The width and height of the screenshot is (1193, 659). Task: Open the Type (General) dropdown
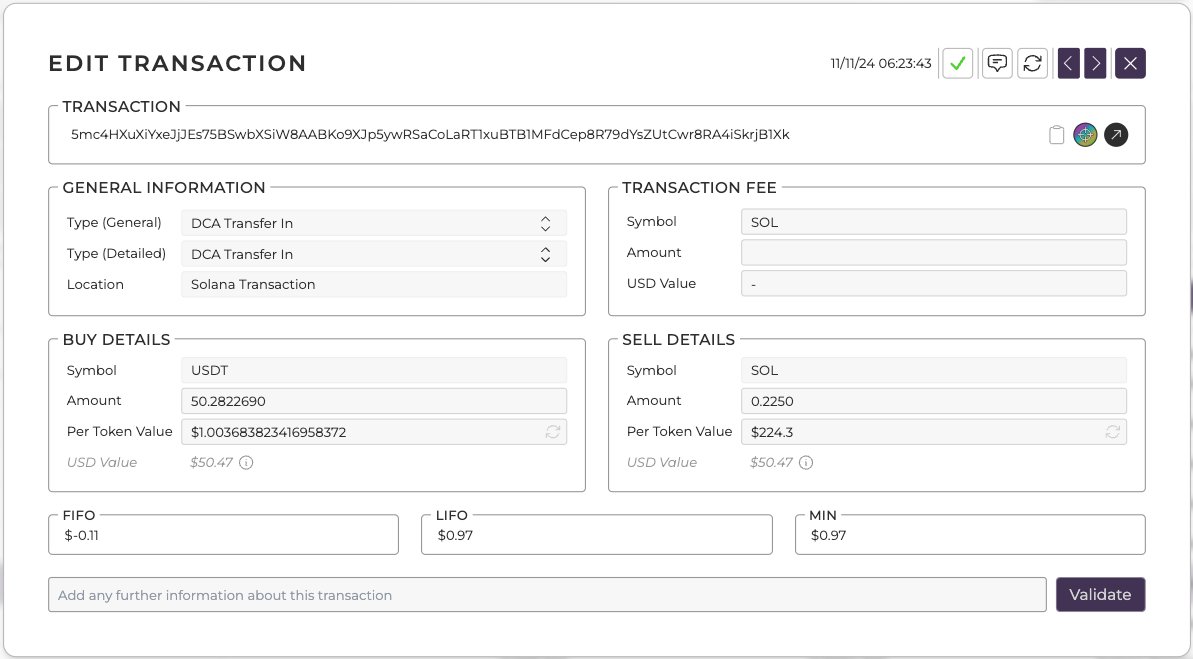374,223
